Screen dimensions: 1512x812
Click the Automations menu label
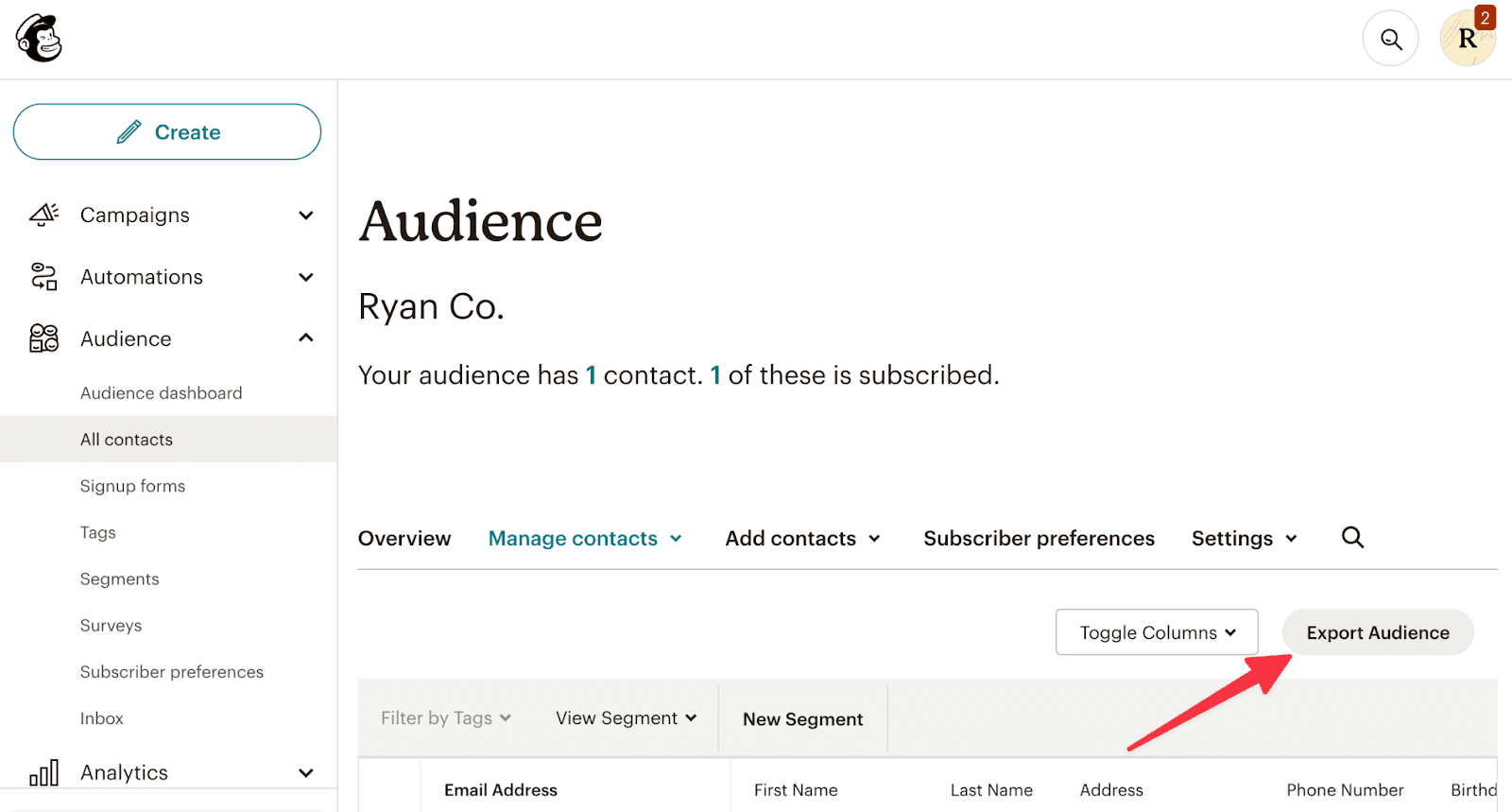point(142,277)
